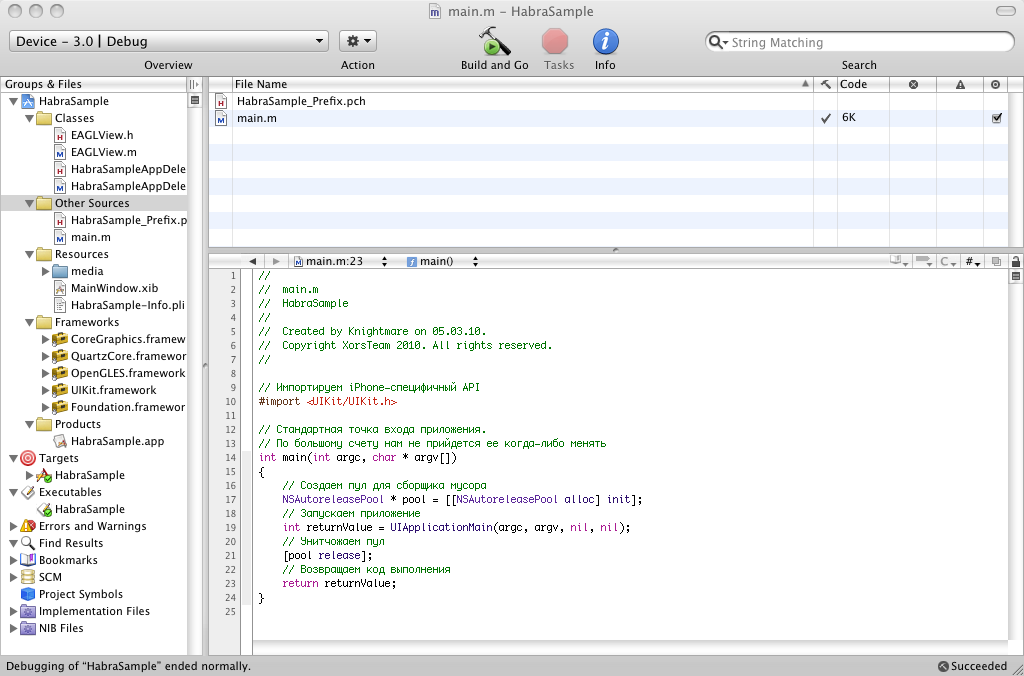Image resolution: width=1024 pixels, height=676 pixels.
Task: Collapse the Resources folder
Action: [29, 254]
